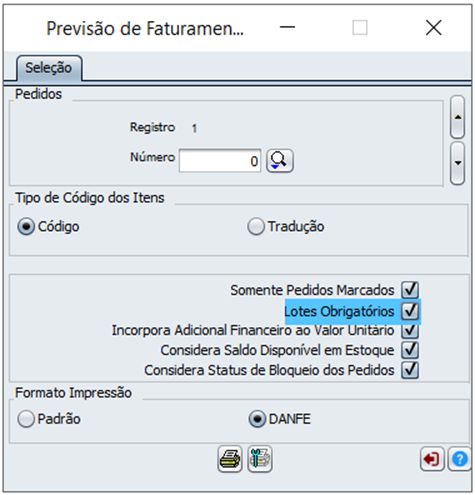This screenshot has width=475, height=495.
Task: Toggle Considera Saldo Disponível em Estoque
Action: click(x=410, y=350)
